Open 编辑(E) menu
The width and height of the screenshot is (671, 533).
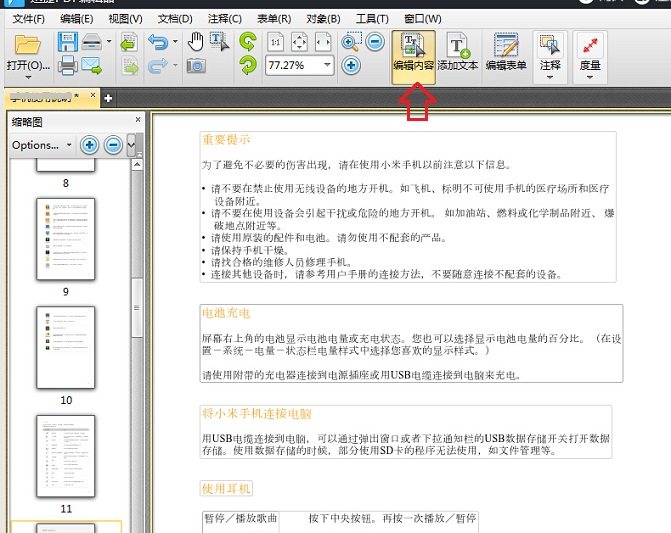(x=77, y=19)
